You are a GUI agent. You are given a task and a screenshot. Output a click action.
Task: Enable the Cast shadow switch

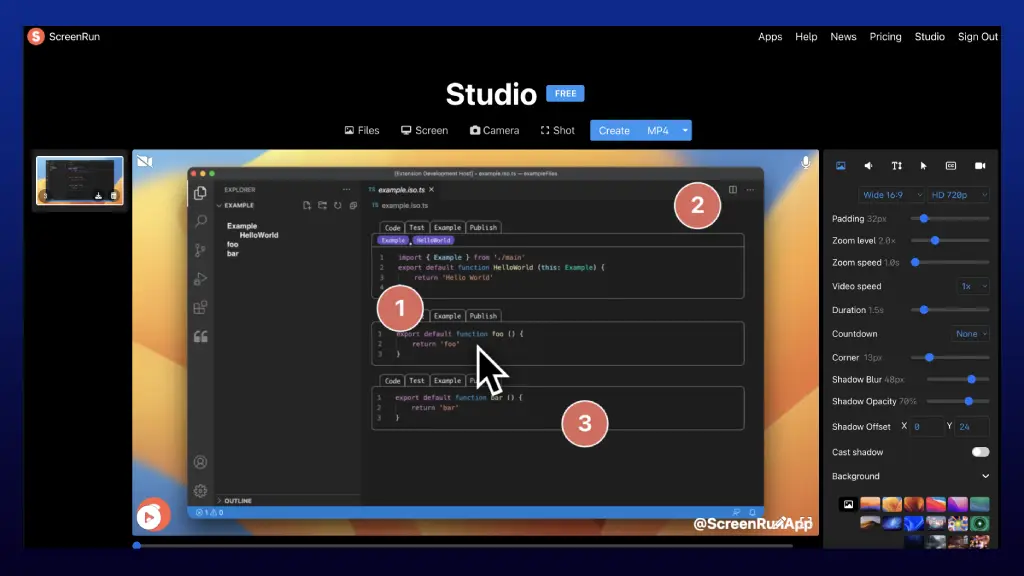pos(980,452)
